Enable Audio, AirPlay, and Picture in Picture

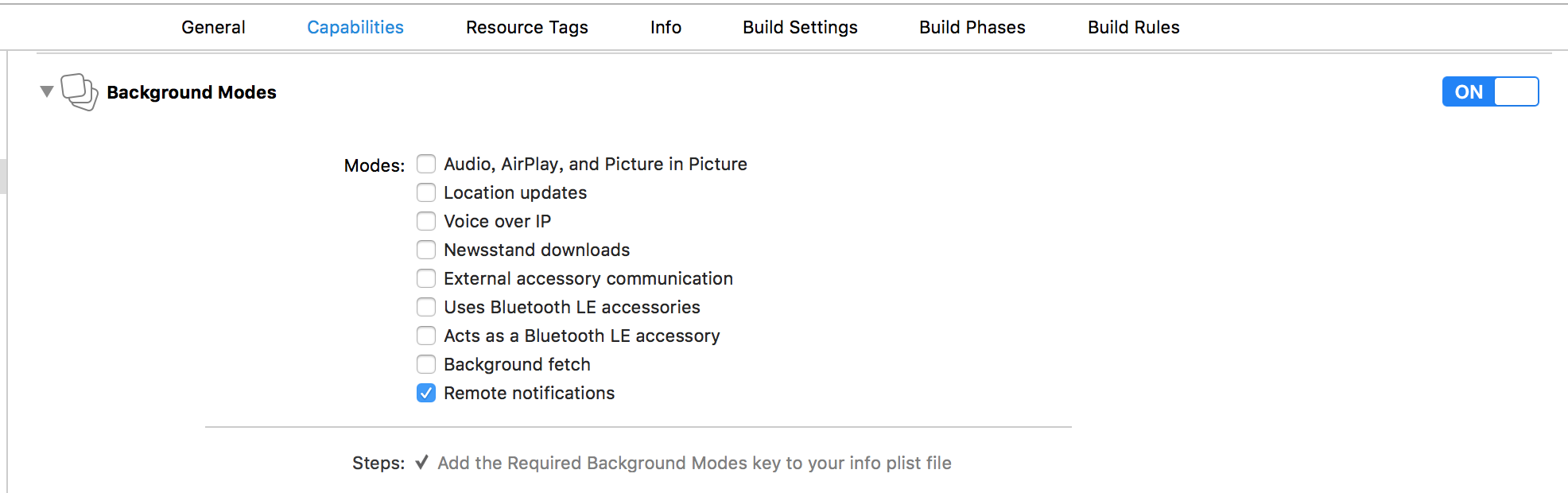426,164
